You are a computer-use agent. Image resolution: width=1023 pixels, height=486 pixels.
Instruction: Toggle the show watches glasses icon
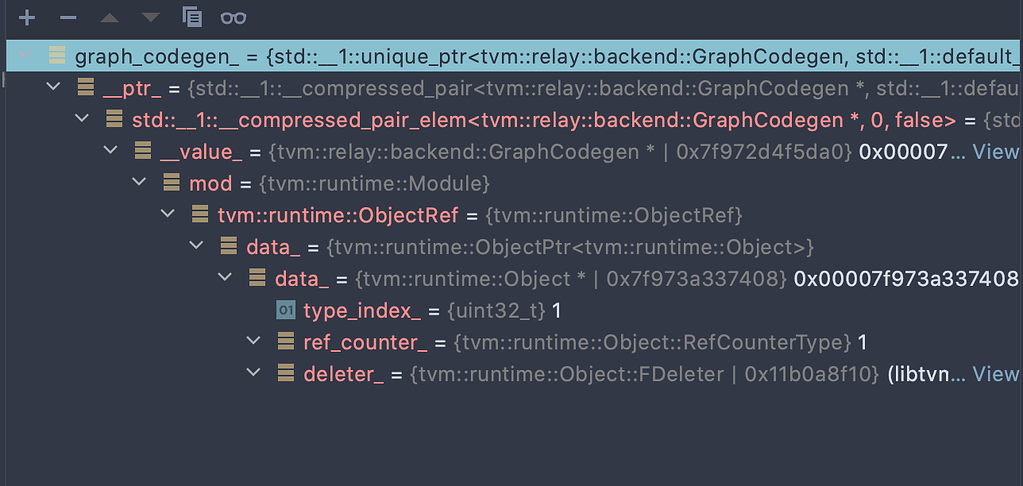click(233, 17)
